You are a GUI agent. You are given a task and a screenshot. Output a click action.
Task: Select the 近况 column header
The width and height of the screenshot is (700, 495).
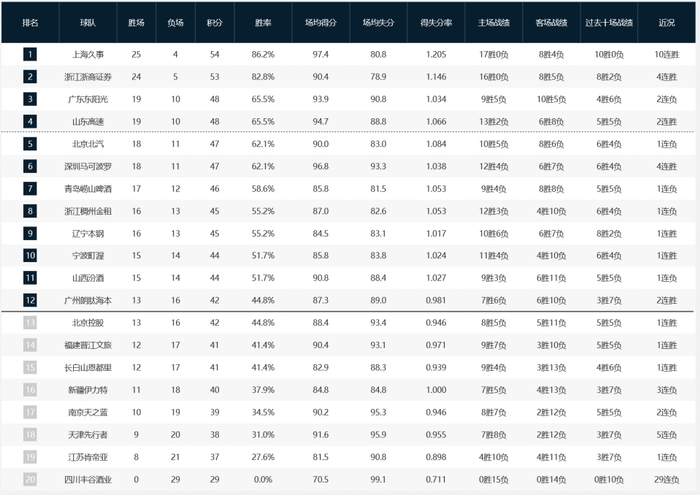click(x=666, y=21)
